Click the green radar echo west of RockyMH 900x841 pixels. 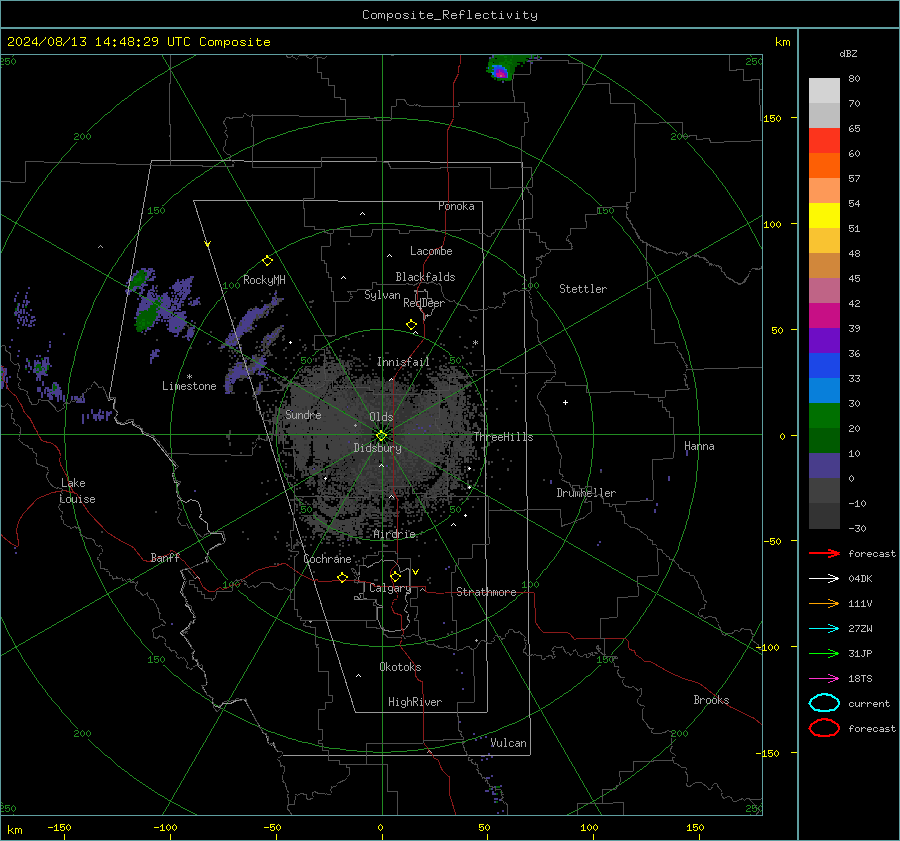tap(147, 316)
